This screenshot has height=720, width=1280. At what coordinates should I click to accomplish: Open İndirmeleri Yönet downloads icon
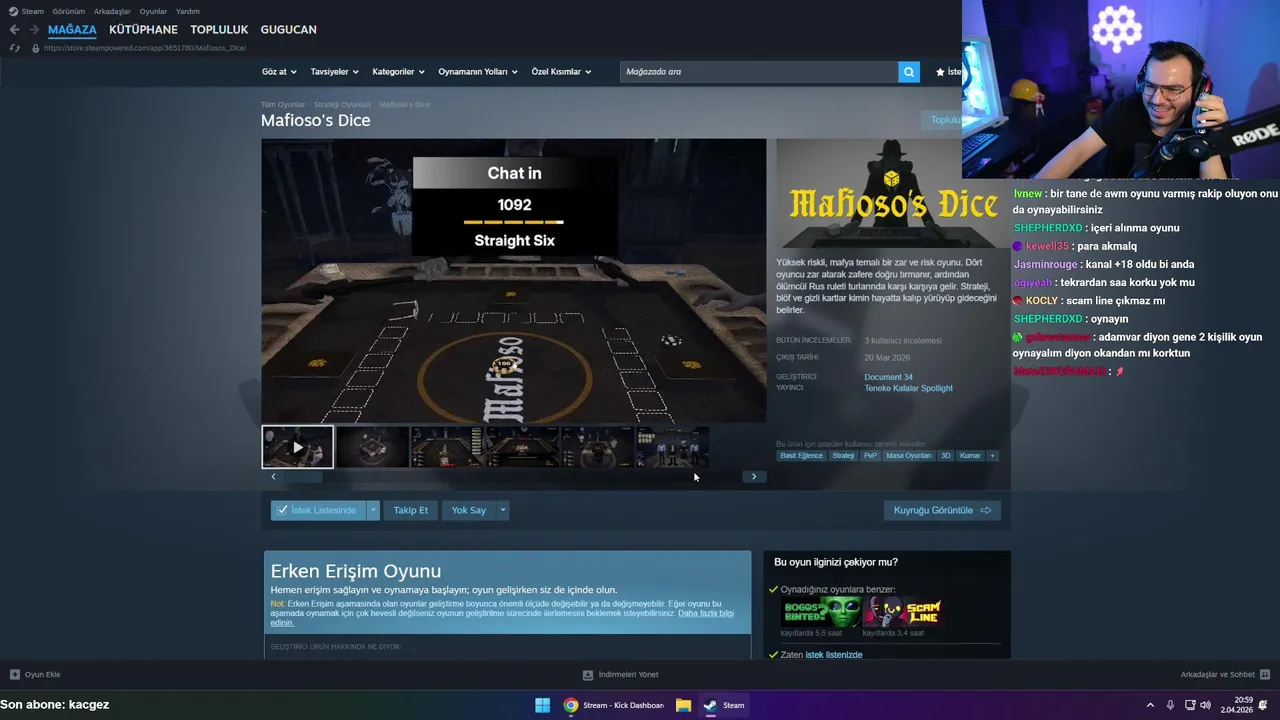click(588, 675)
